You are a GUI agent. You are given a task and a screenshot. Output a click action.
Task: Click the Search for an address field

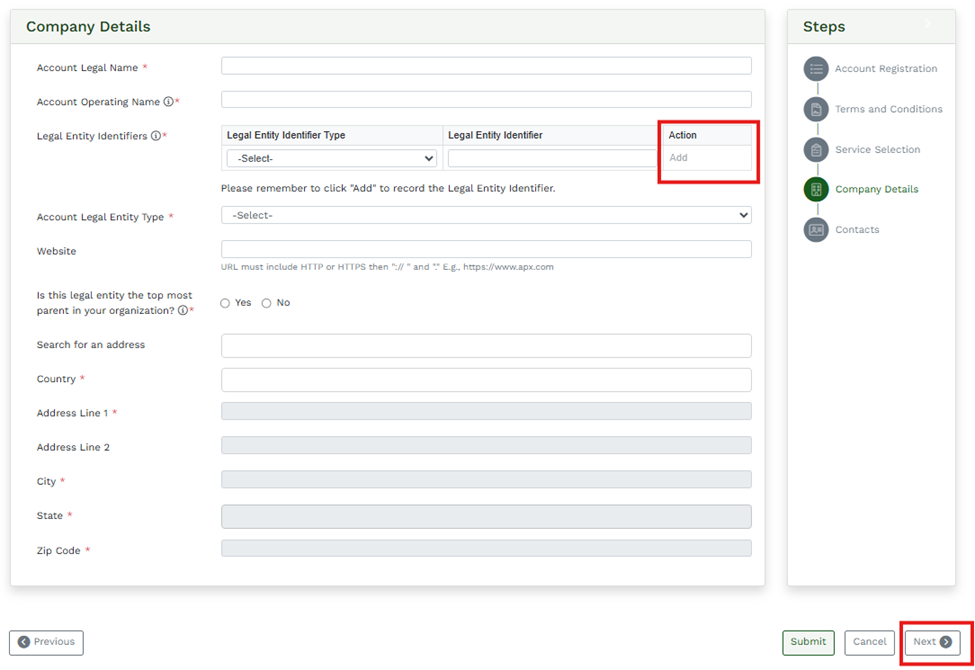(x=486, y=346)
